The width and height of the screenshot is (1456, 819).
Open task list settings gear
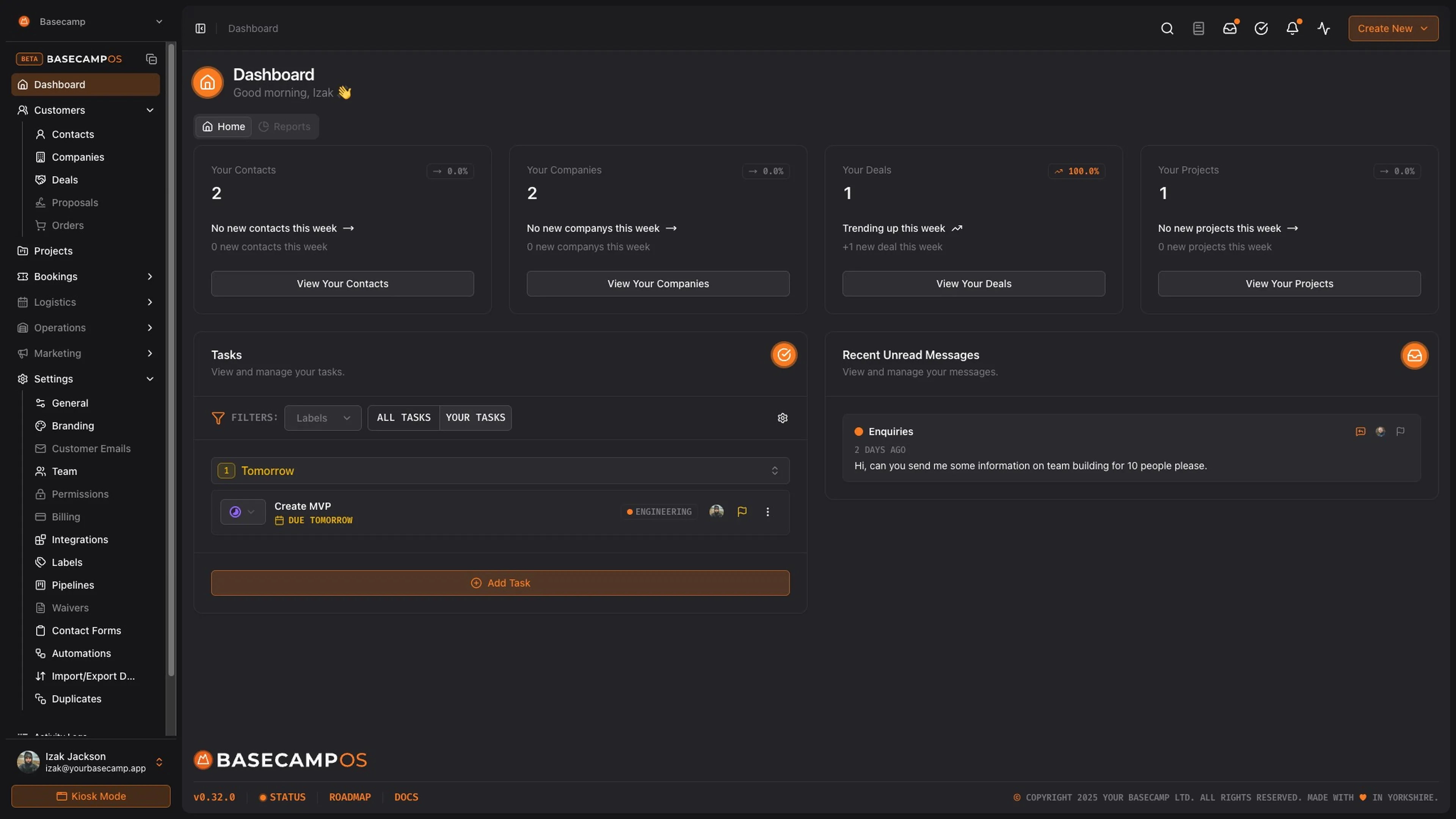coord(782,418)
